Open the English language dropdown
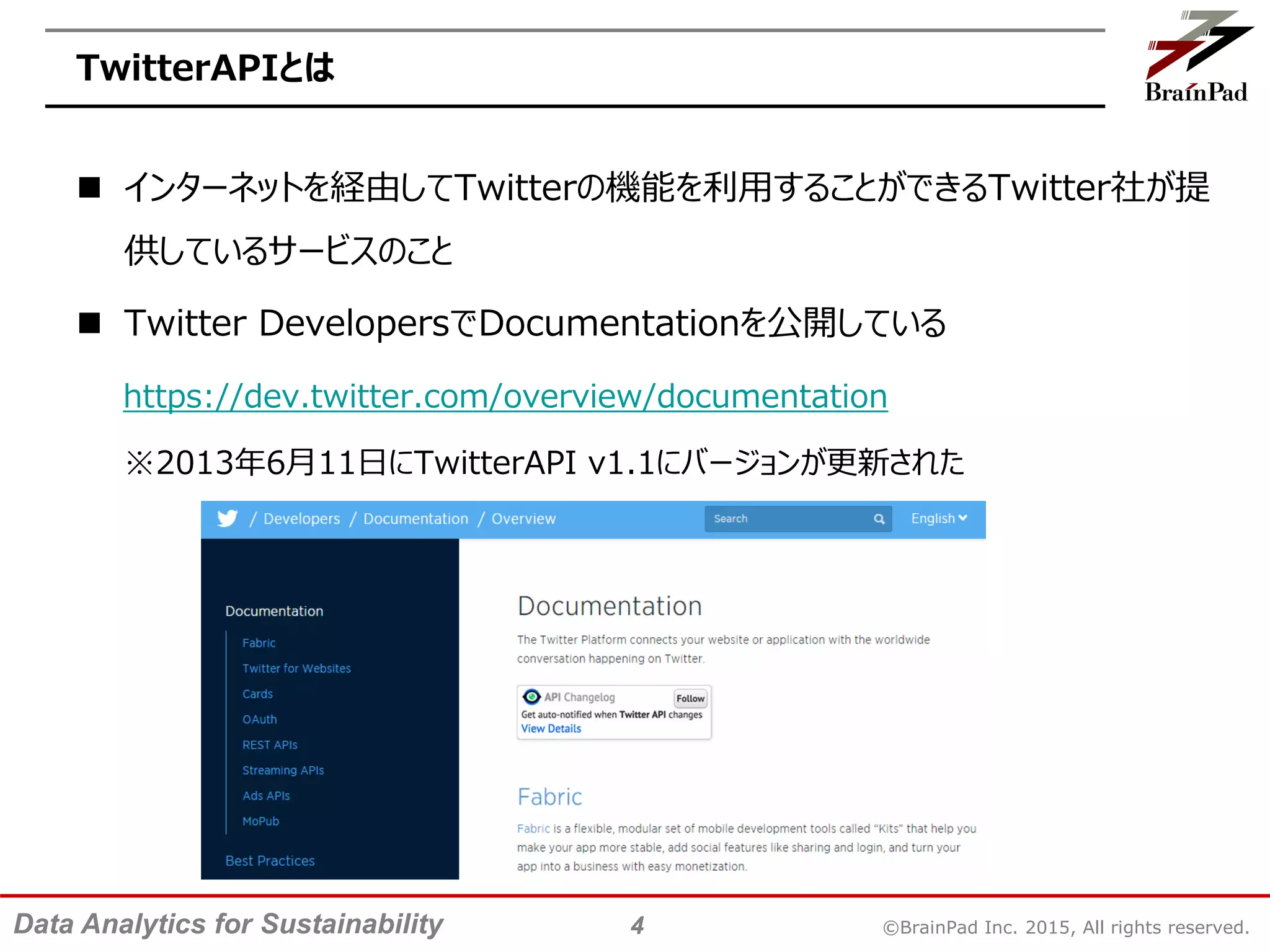 pyautogui.click(x=939, y=518)
